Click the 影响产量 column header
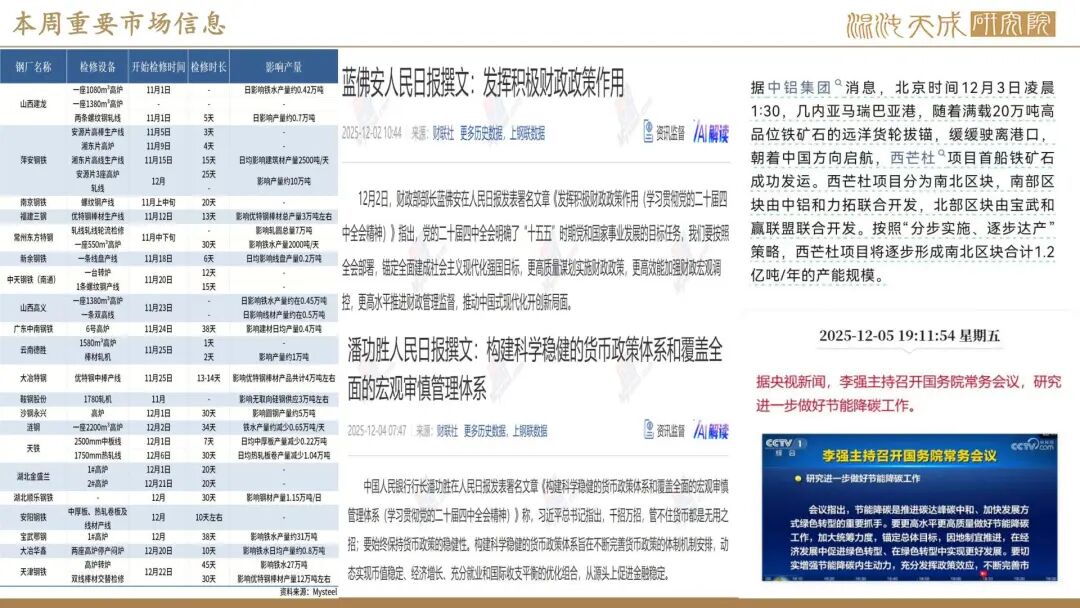1080x608 pixels. click(284, 67)
